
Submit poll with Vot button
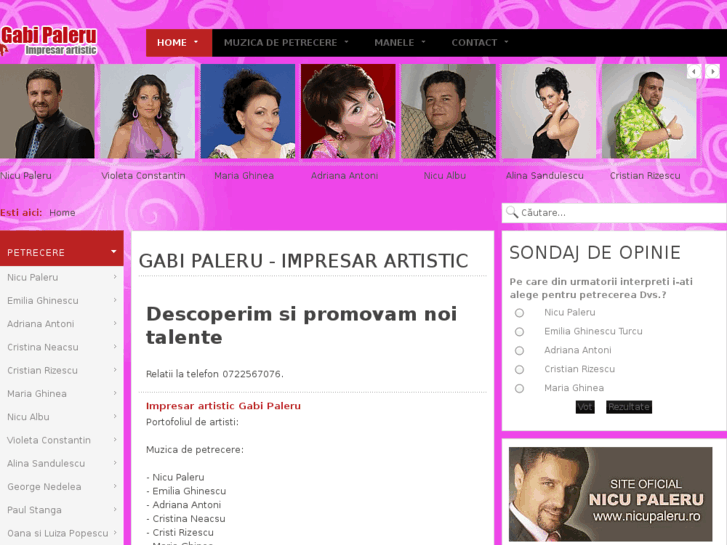point(585,407)
